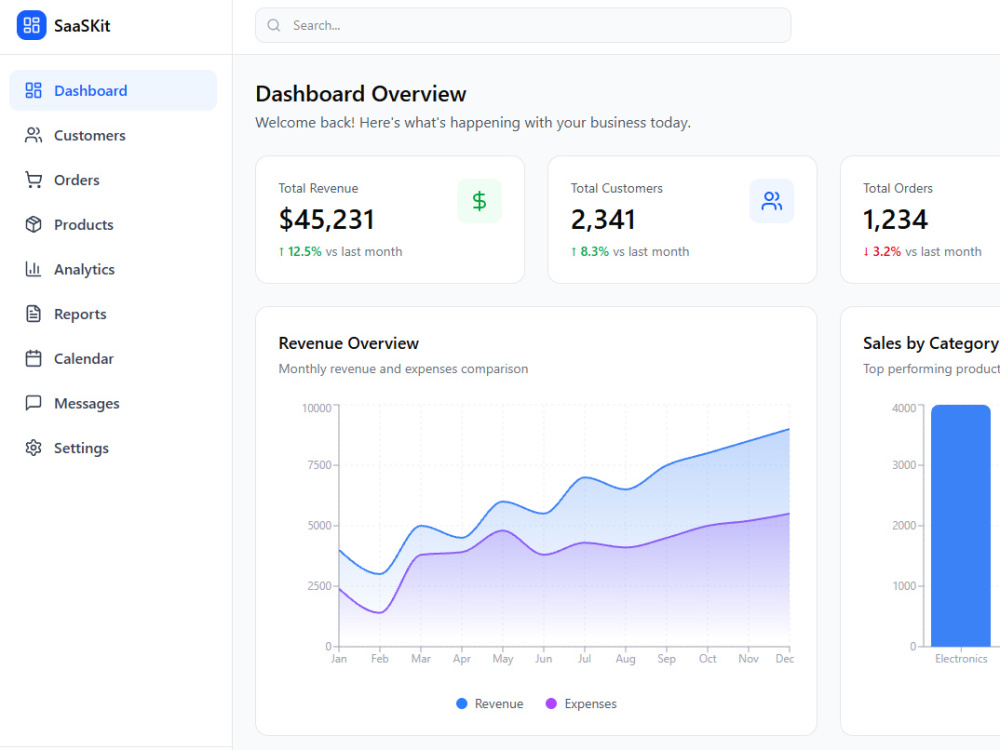Click the Dec label on chart axis

785,659
